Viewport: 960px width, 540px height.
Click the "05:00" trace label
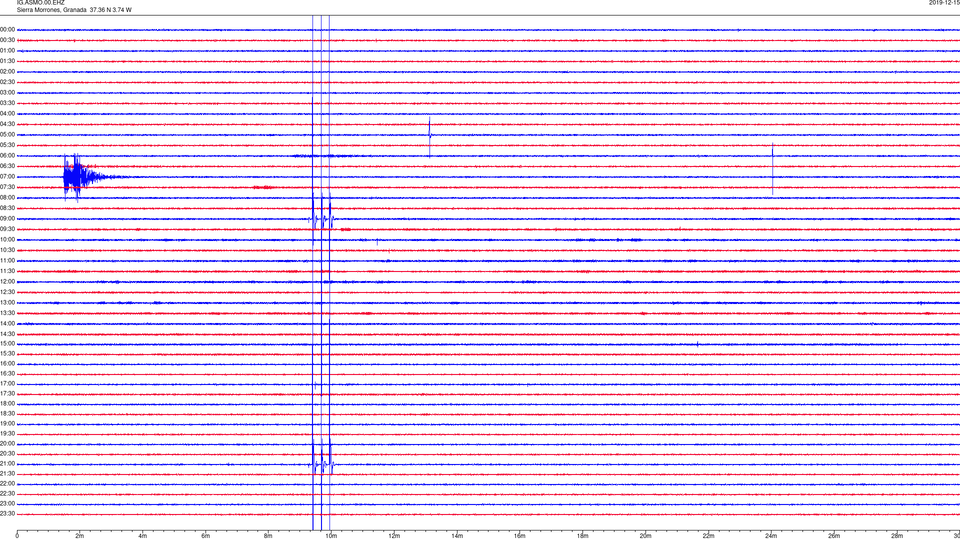[x=7, y=135]
